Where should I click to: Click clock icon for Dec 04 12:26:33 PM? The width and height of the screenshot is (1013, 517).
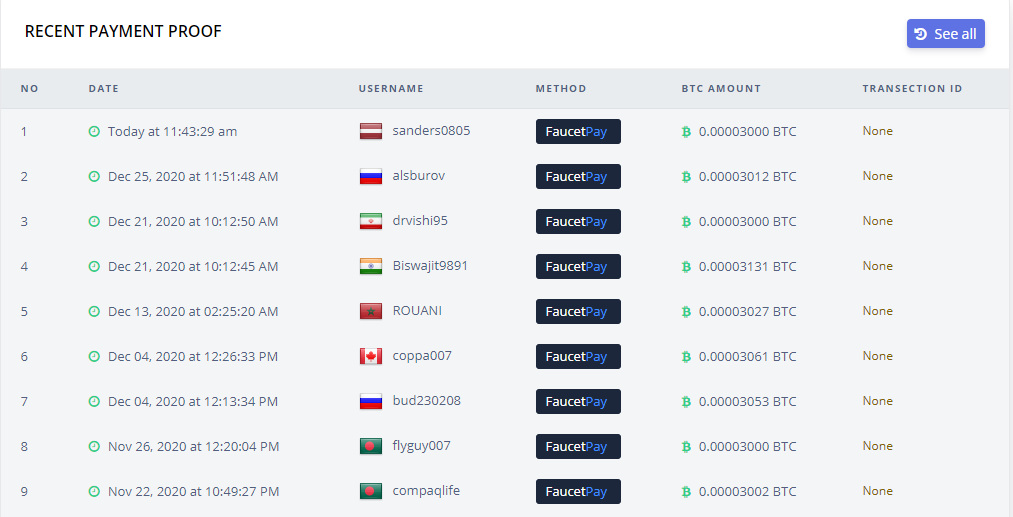click(x=94, y=356)
